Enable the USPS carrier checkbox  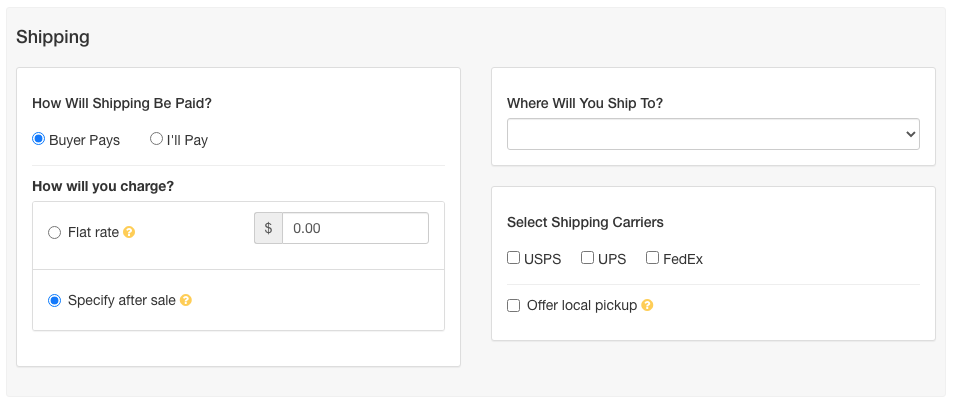pyautogui.click(x=514, y=258)
